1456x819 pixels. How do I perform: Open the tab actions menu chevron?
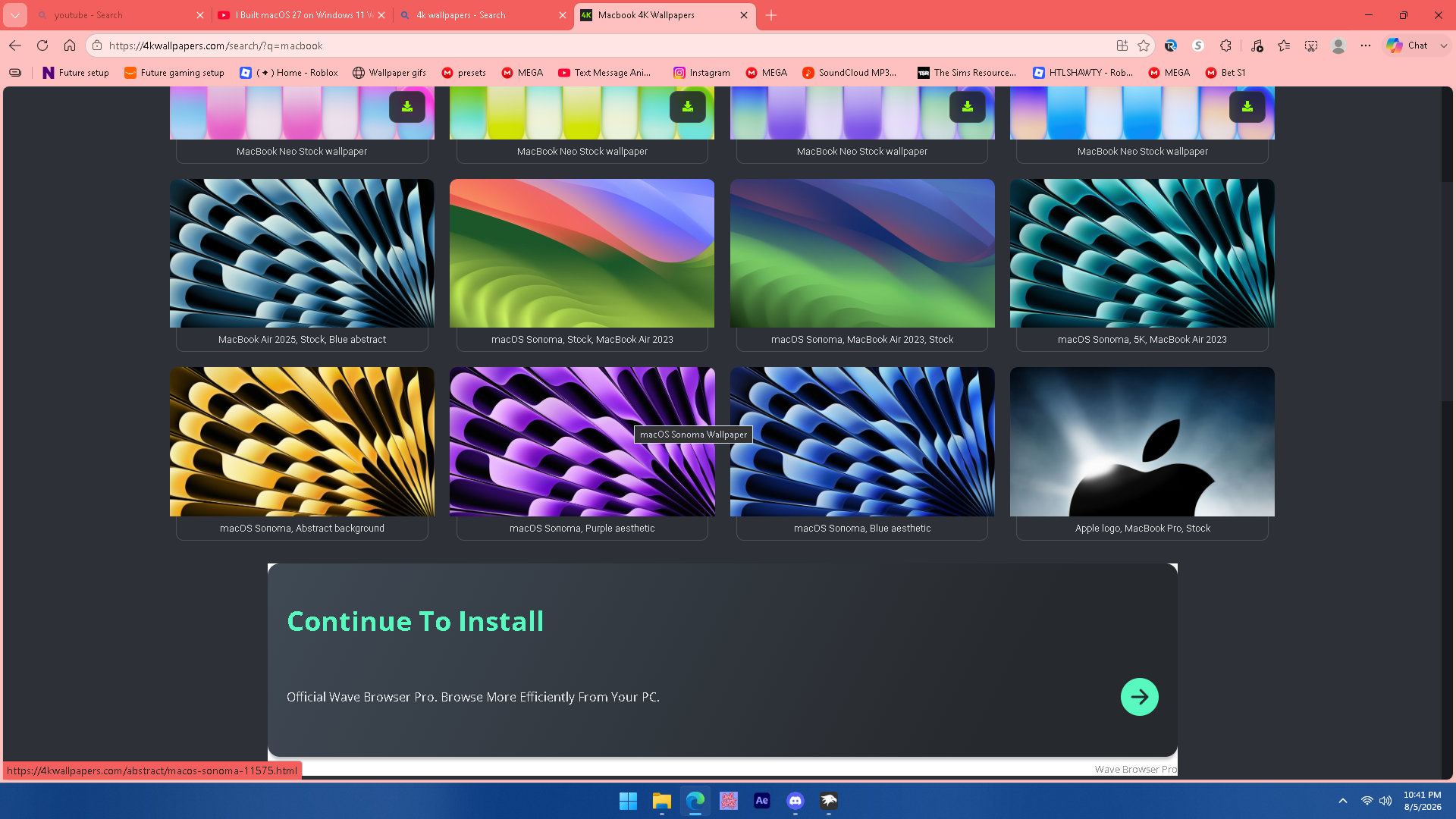[x=15, y=15]
